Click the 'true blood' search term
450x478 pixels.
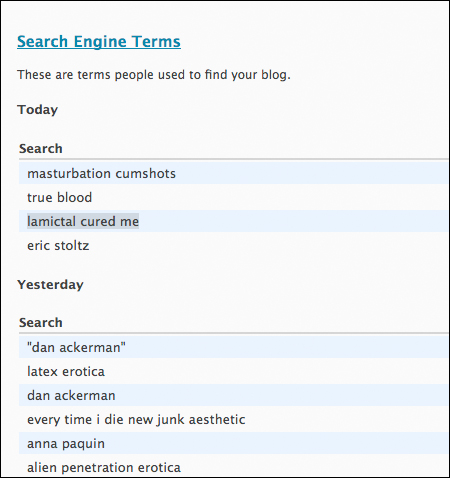pyautogui.click(x=59, y=197)
